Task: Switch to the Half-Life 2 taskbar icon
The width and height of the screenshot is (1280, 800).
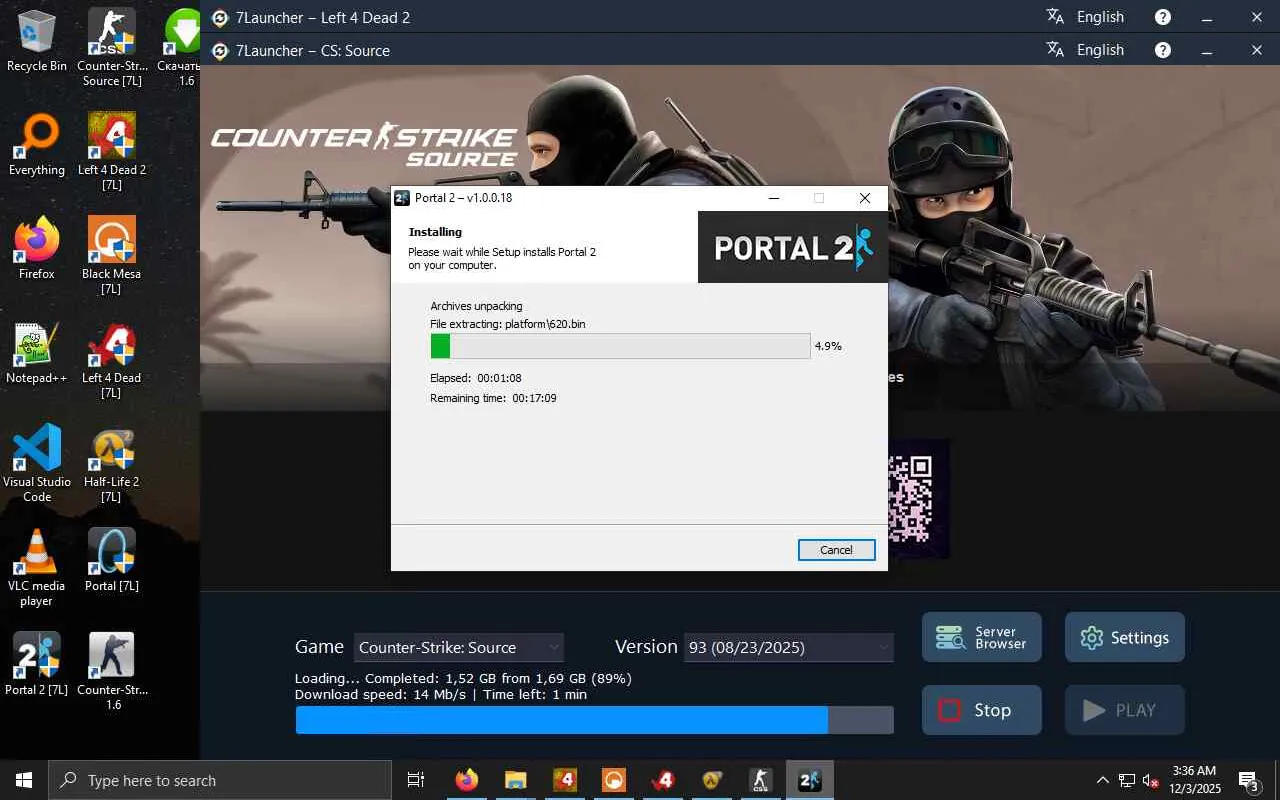Action: point(712,780)
